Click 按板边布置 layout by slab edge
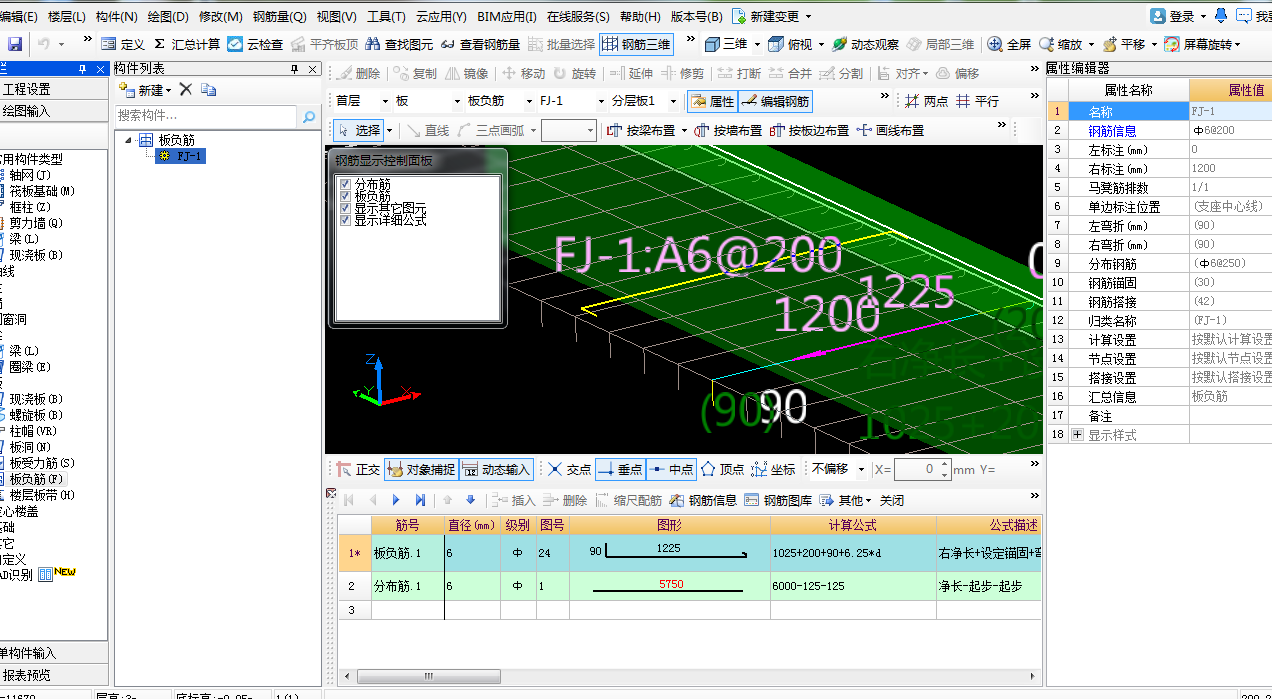 click(810, 130)
